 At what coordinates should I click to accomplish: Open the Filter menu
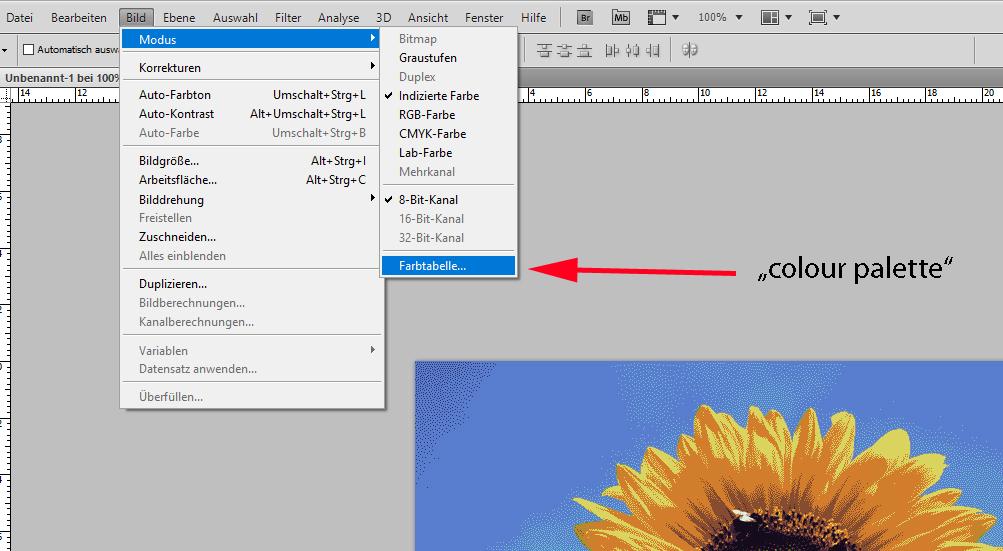288,18
